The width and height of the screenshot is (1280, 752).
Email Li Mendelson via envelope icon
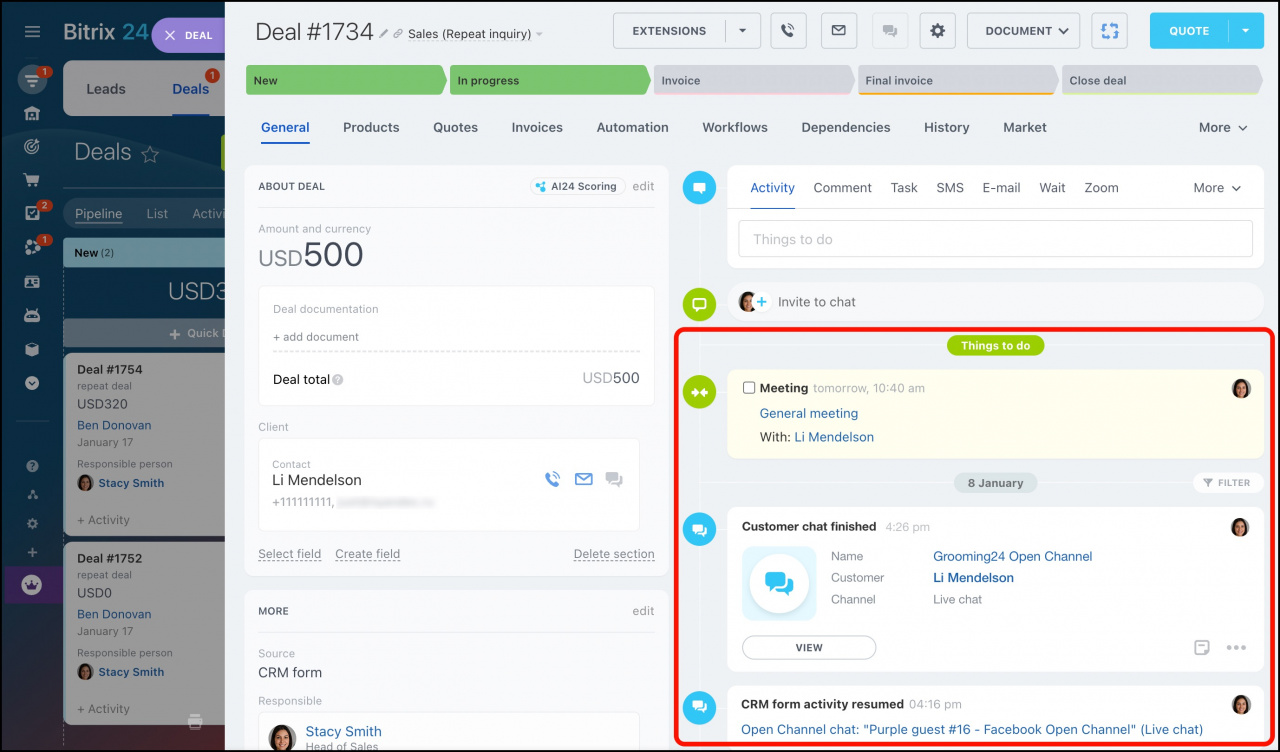tap(584, 480)
